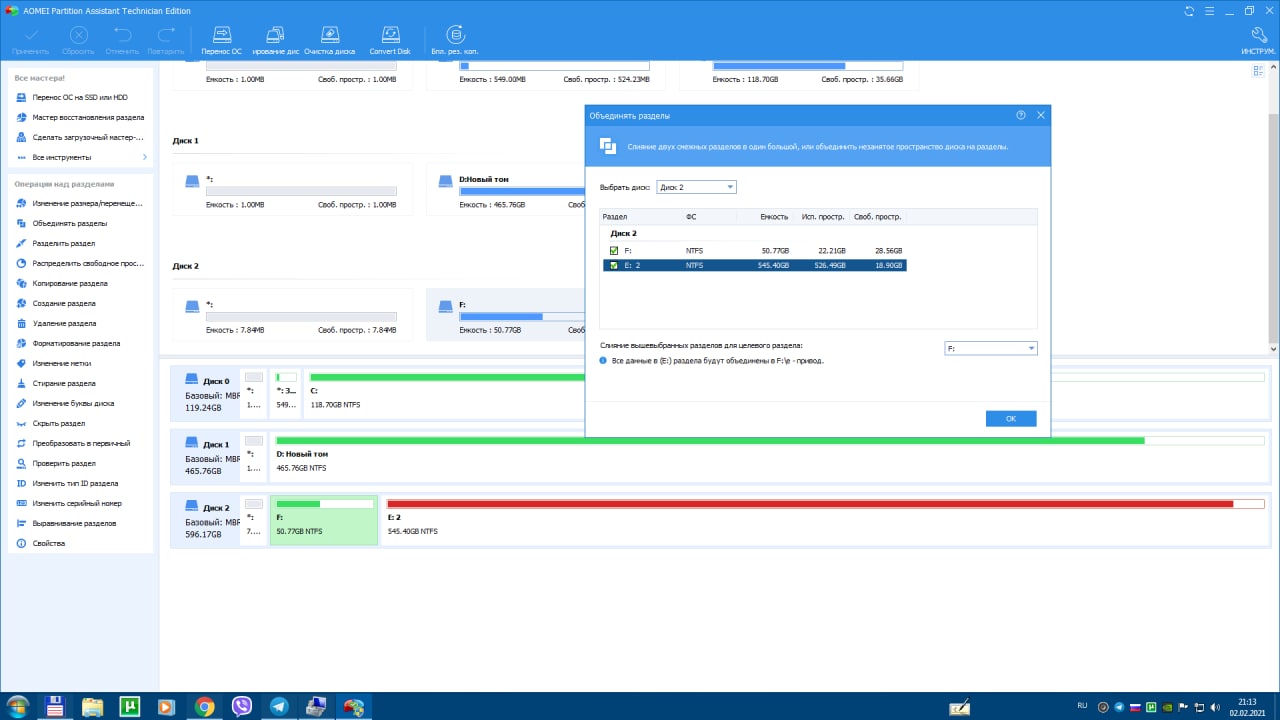
Task: Open Сделать загрузочный мастер
Action: 80,137
